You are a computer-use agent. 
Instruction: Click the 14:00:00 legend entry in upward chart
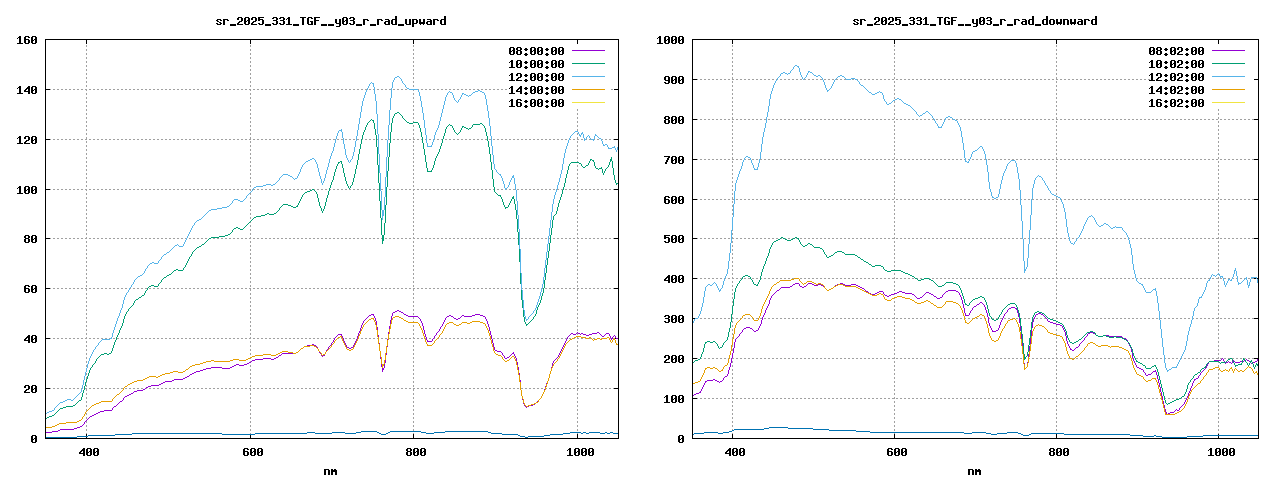(x=534, y=90)
